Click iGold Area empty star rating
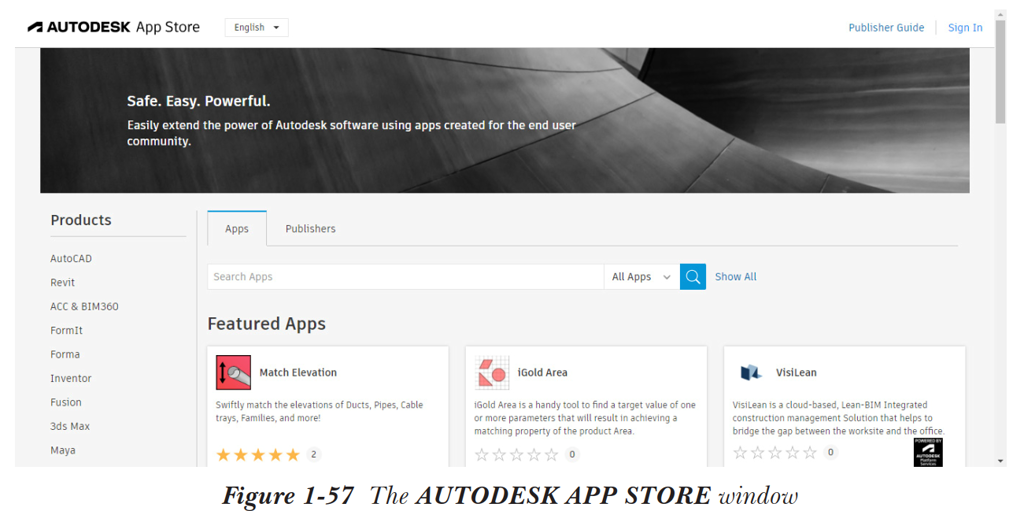Screen dimensions: 1024x511 coord(516,455)
